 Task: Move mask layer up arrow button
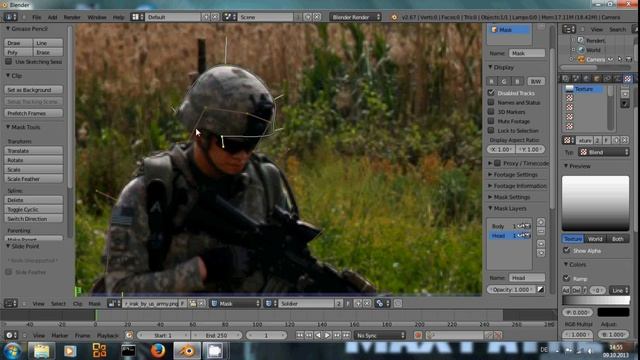541,244
